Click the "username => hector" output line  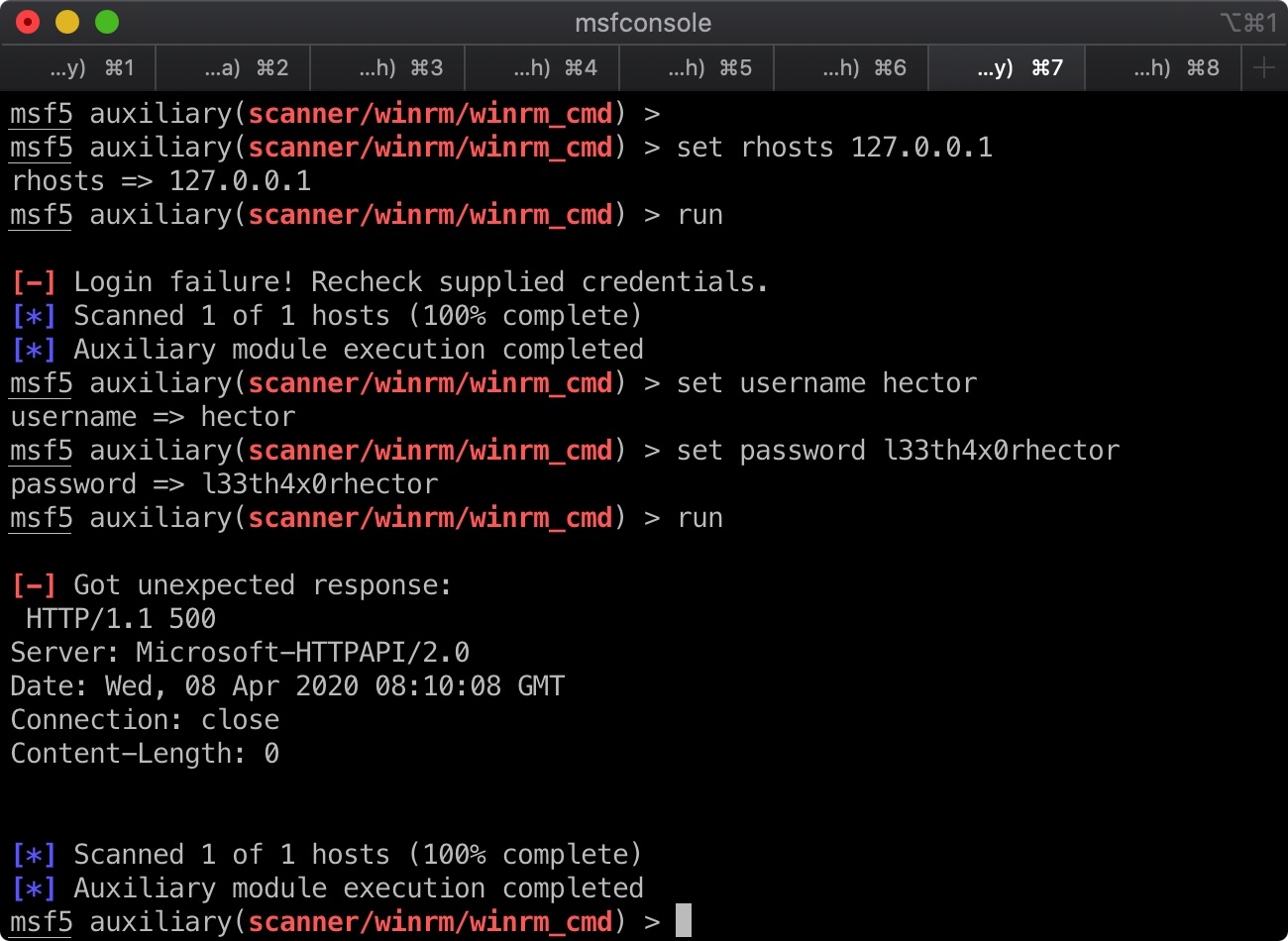point(153,417)
